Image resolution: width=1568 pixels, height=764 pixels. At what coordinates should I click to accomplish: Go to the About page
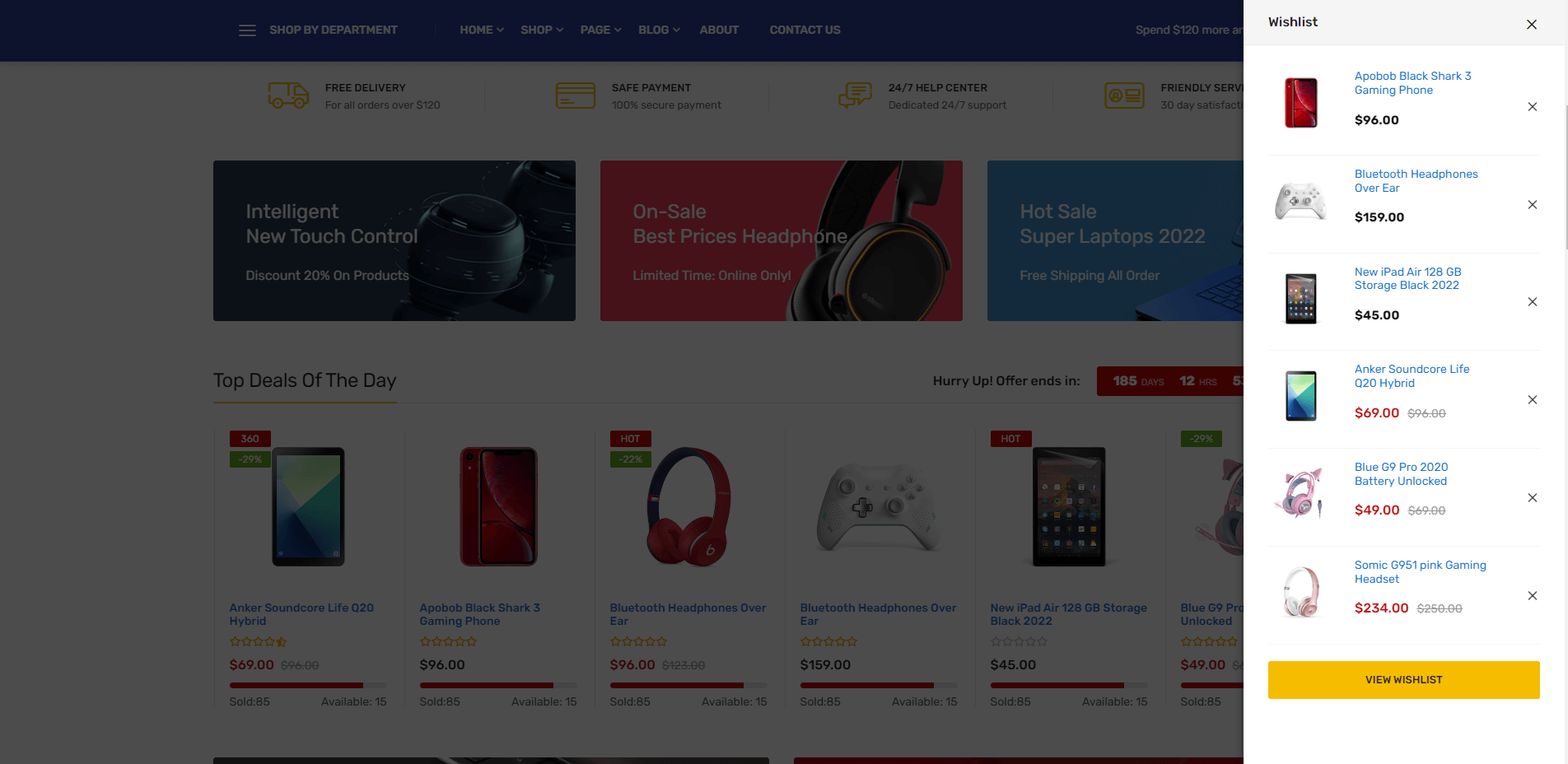click(x=719, y=30)
